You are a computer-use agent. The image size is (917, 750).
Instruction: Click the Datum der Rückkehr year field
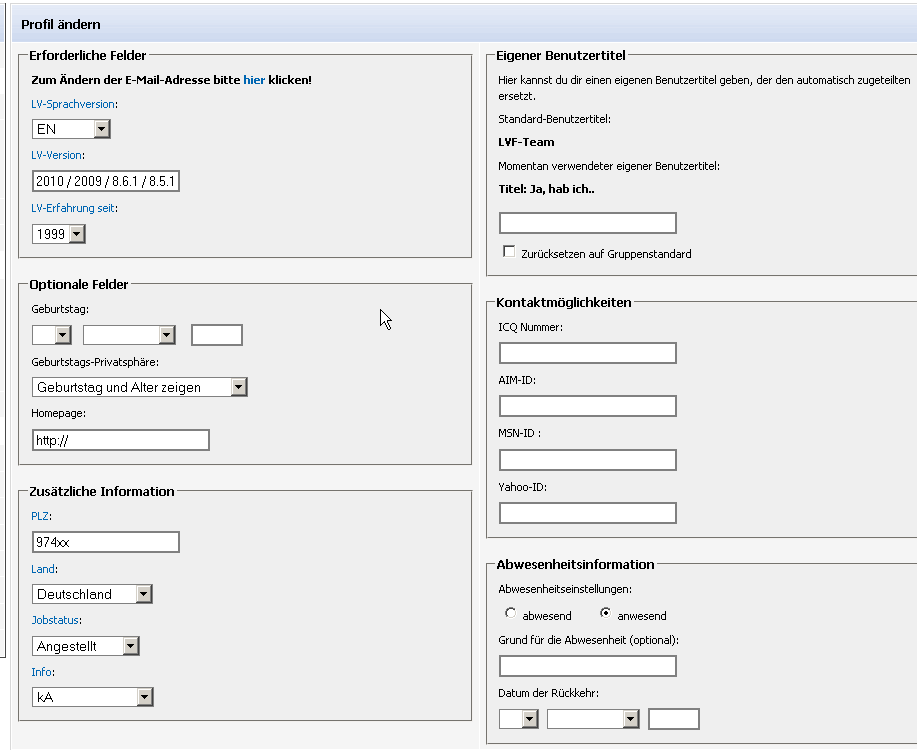[674, 719]
